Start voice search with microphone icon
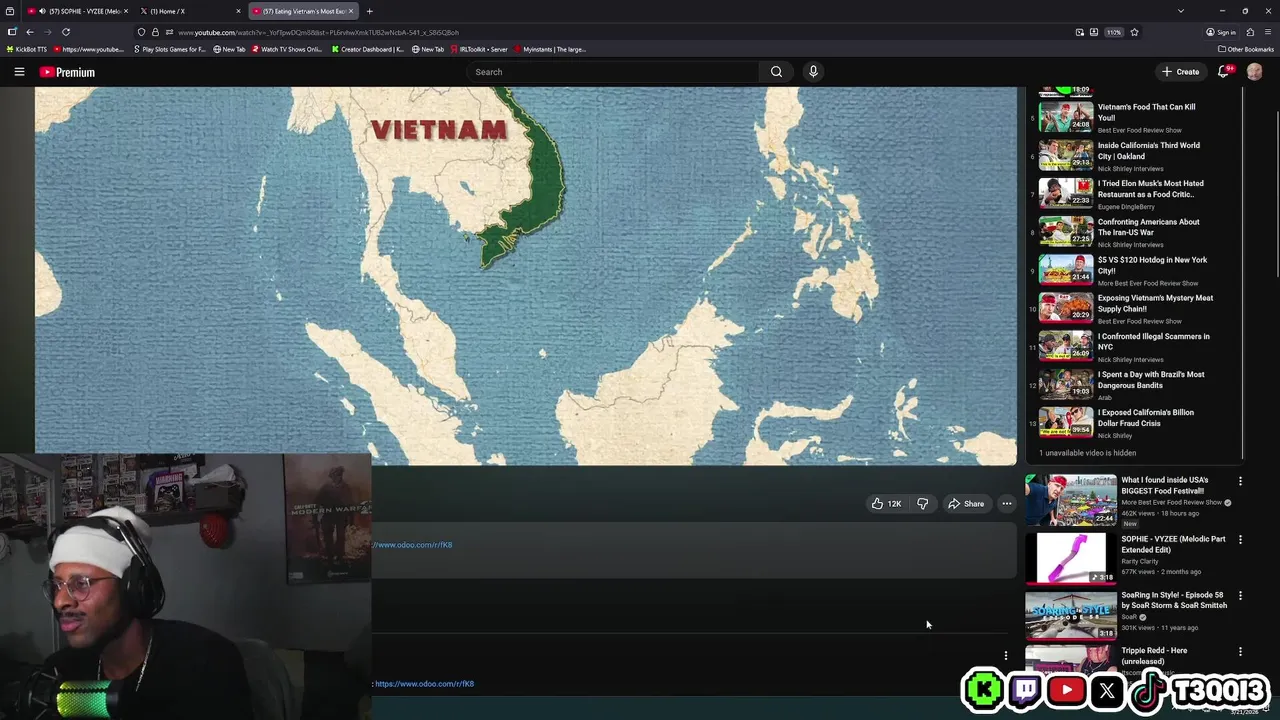The height and width of the screenshot is (720, 1280). click(x=813, y=72)
